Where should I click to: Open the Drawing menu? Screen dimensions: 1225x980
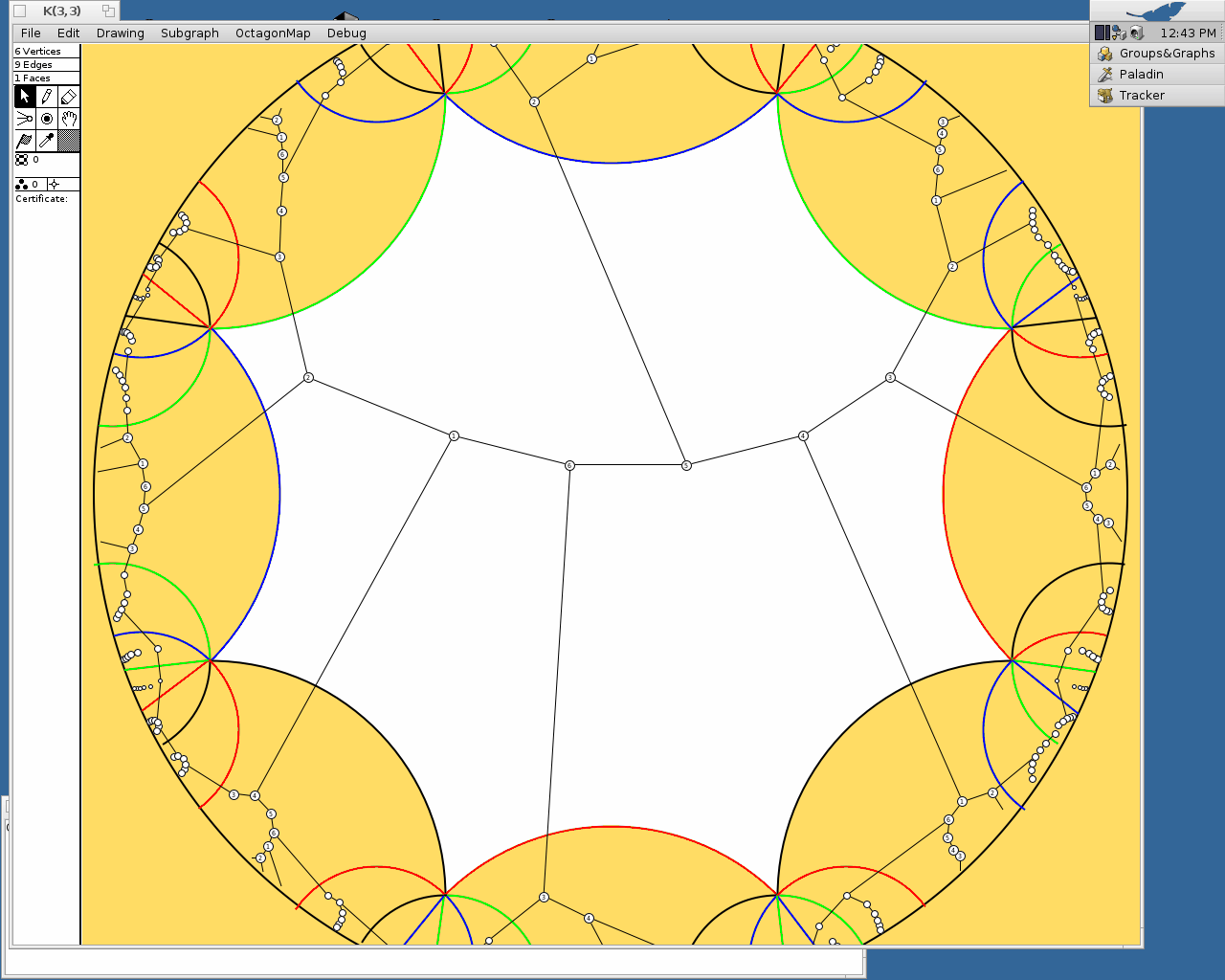tap(120, 33)
